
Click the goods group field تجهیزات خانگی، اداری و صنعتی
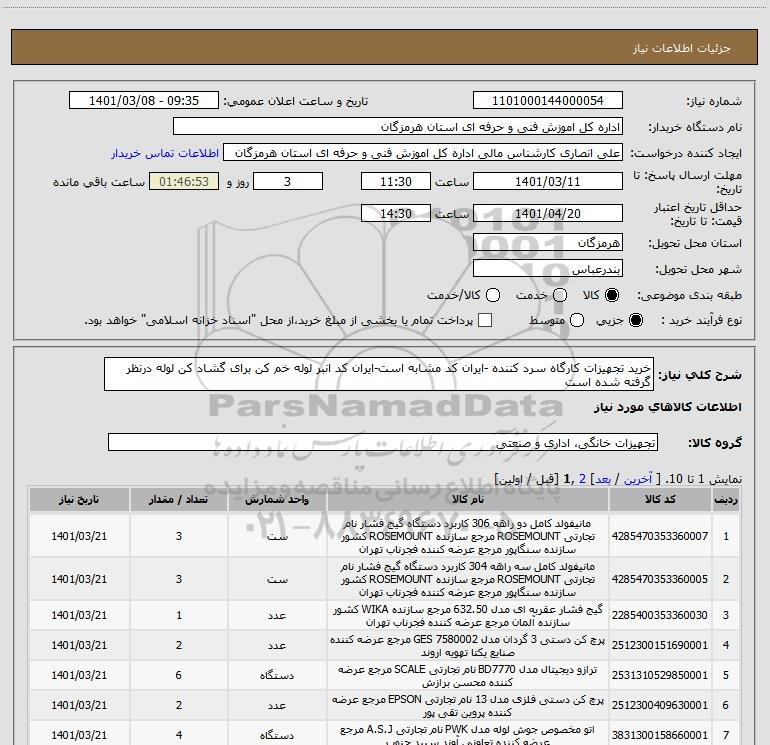pyautogui.click(x=383, y=442)
